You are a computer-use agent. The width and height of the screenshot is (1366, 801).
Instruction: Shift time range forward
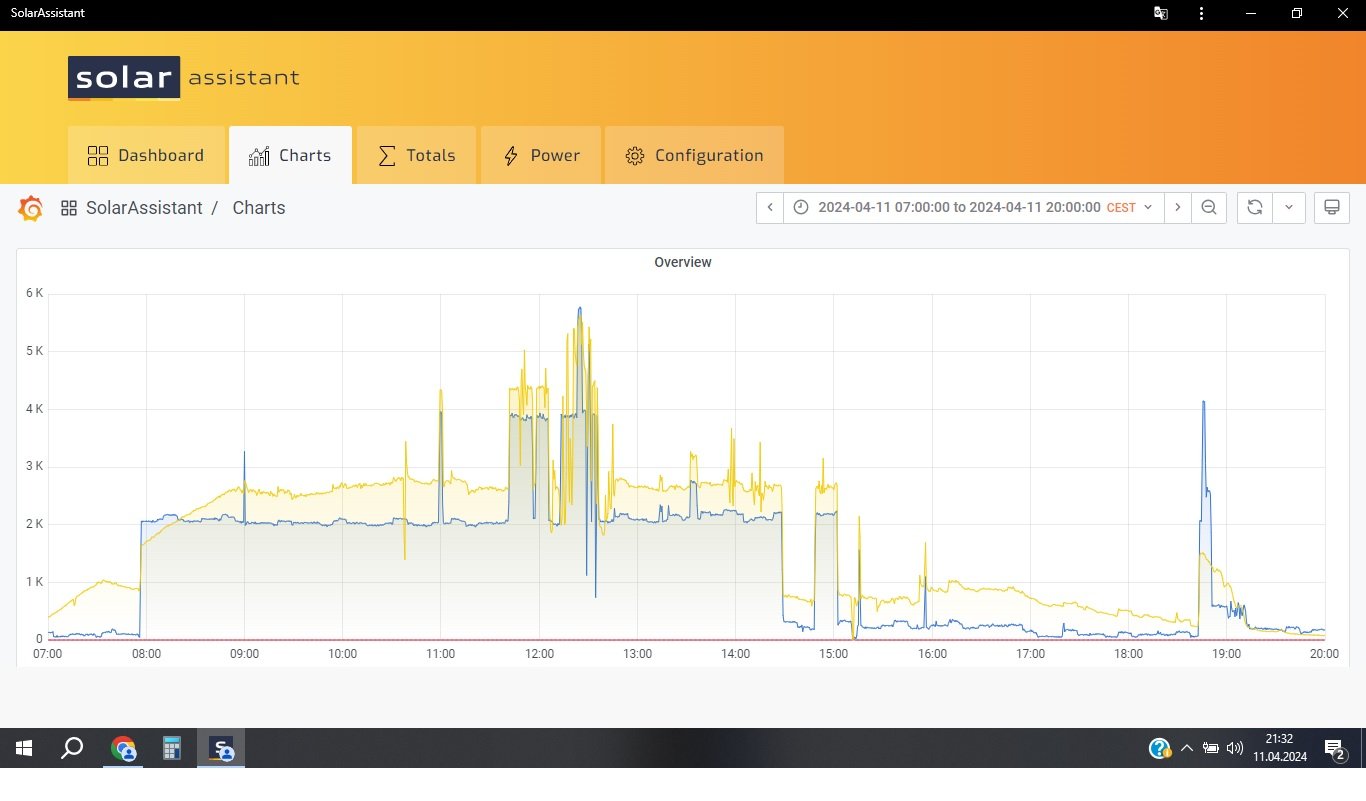pos(1178,208)
